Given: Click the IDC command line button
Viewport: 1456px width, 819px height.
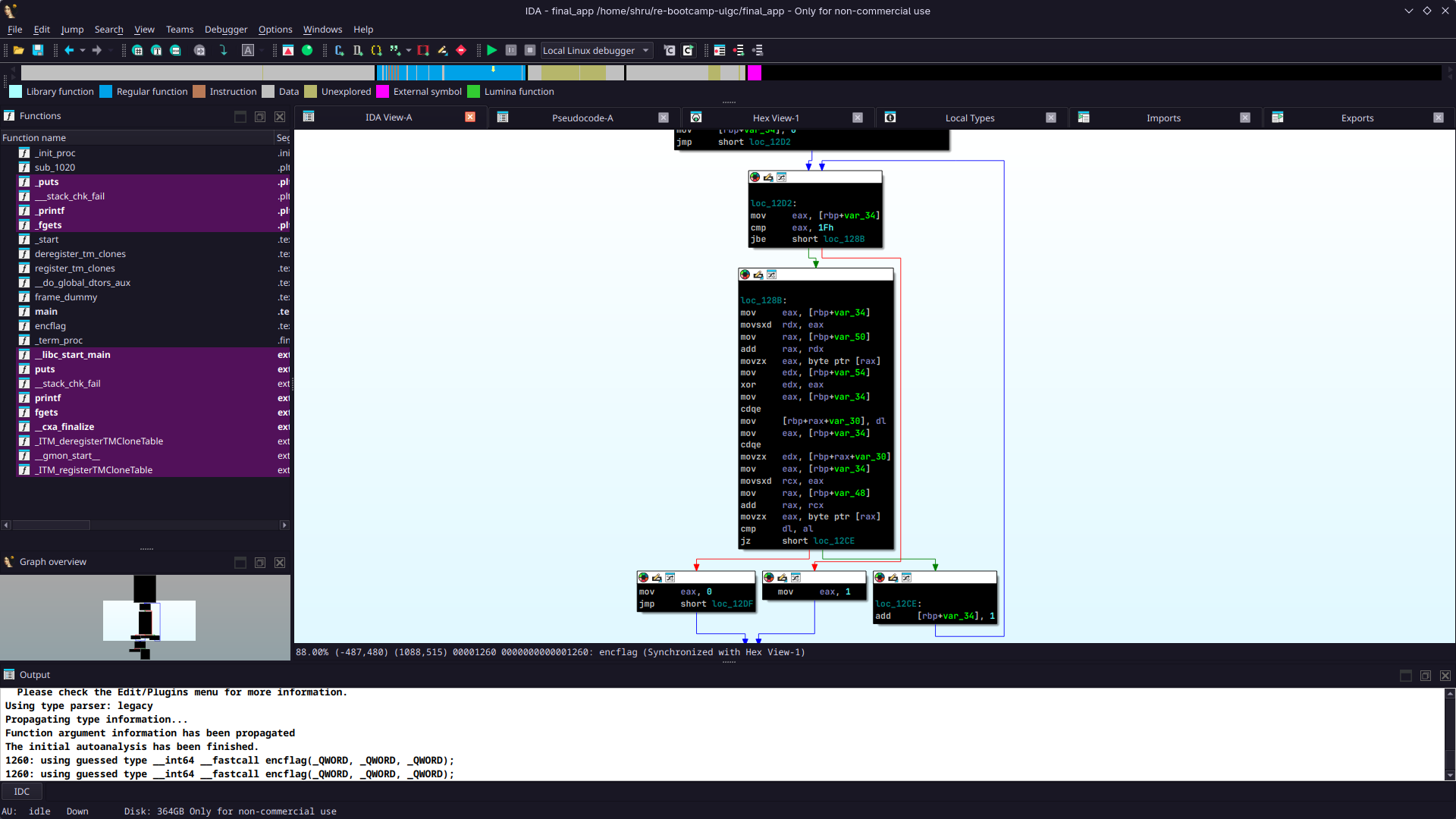Looking at the screenshot, I should 22,792.
